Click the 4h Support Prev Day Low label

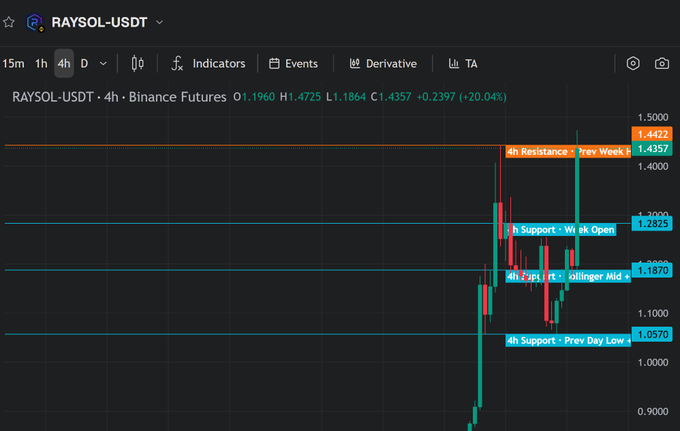pos(568,341)
